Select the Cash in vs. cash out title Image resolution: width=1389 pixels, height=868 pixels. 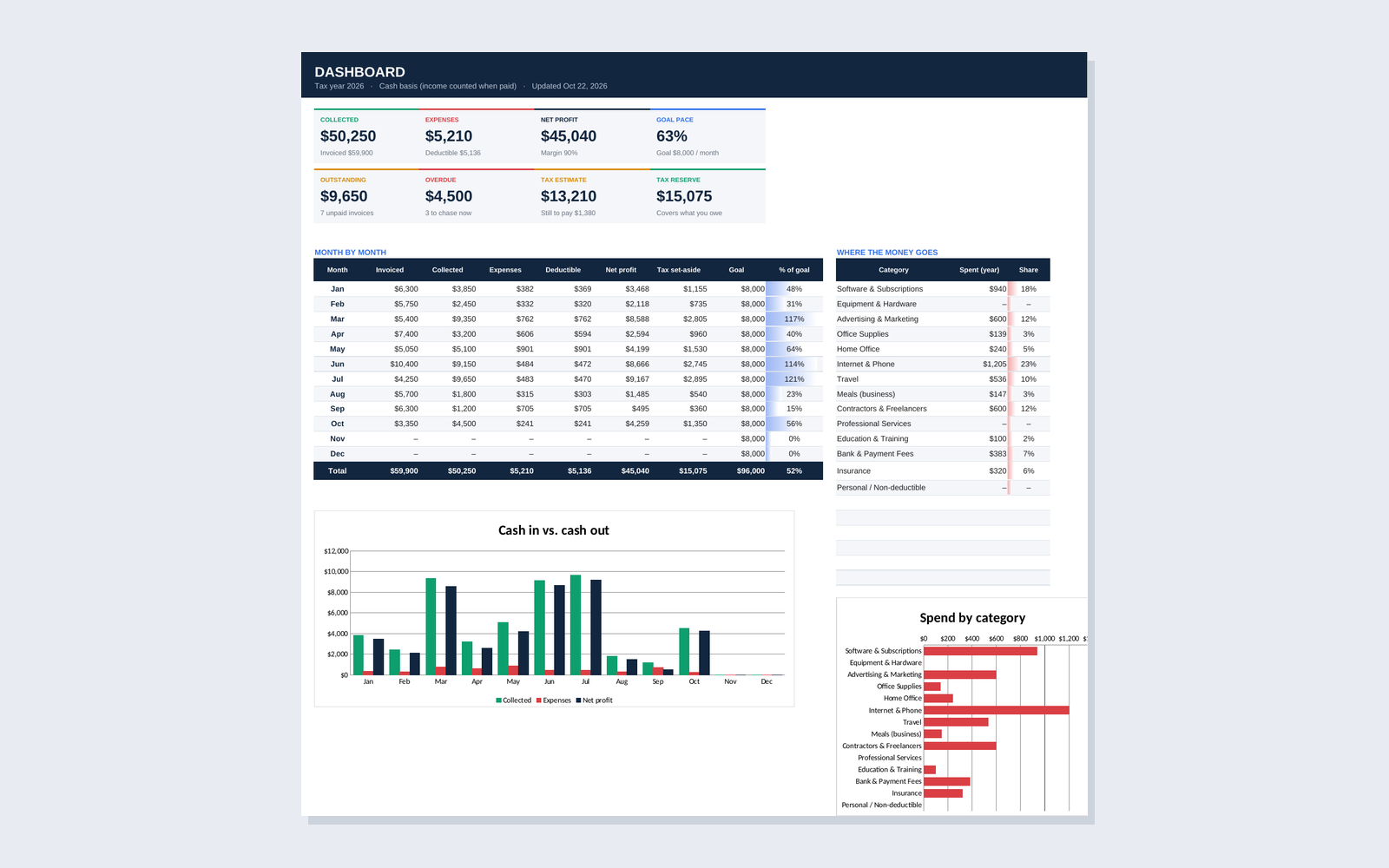(x=554, y=530)
